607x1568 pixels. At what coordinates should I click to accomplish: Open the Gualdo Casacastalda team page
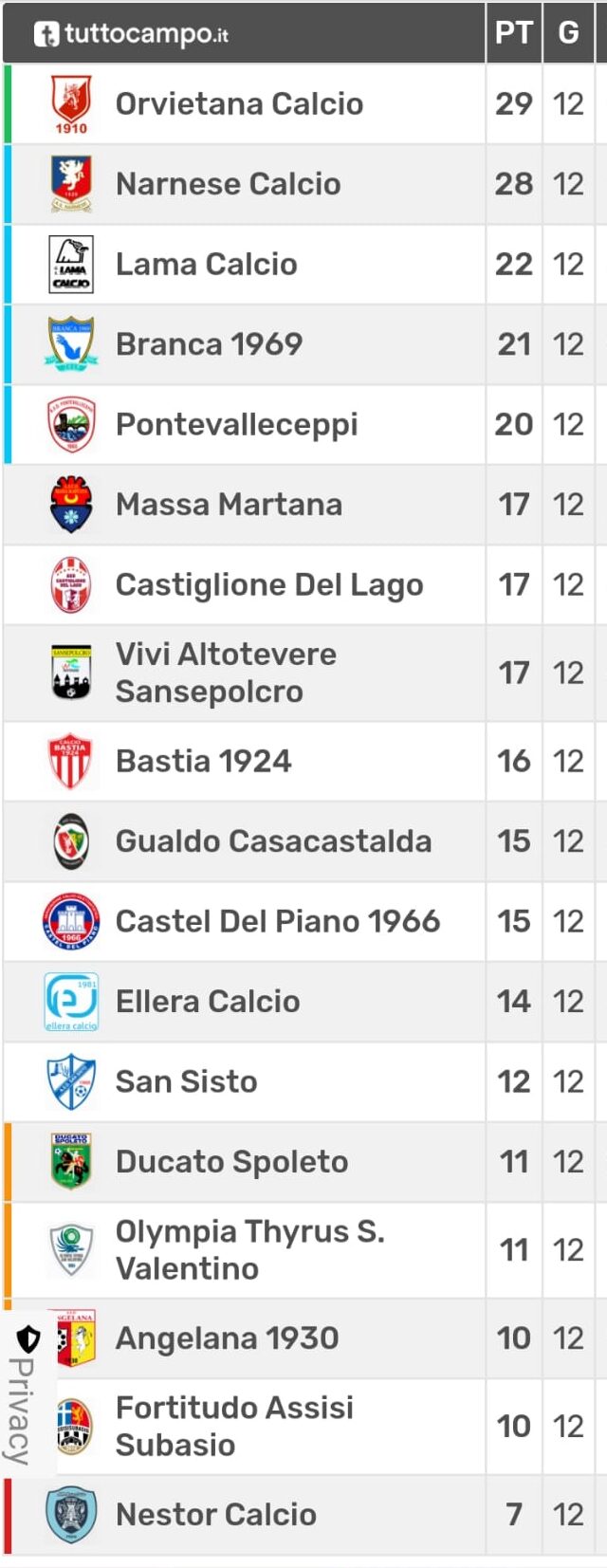pos(273,841)
